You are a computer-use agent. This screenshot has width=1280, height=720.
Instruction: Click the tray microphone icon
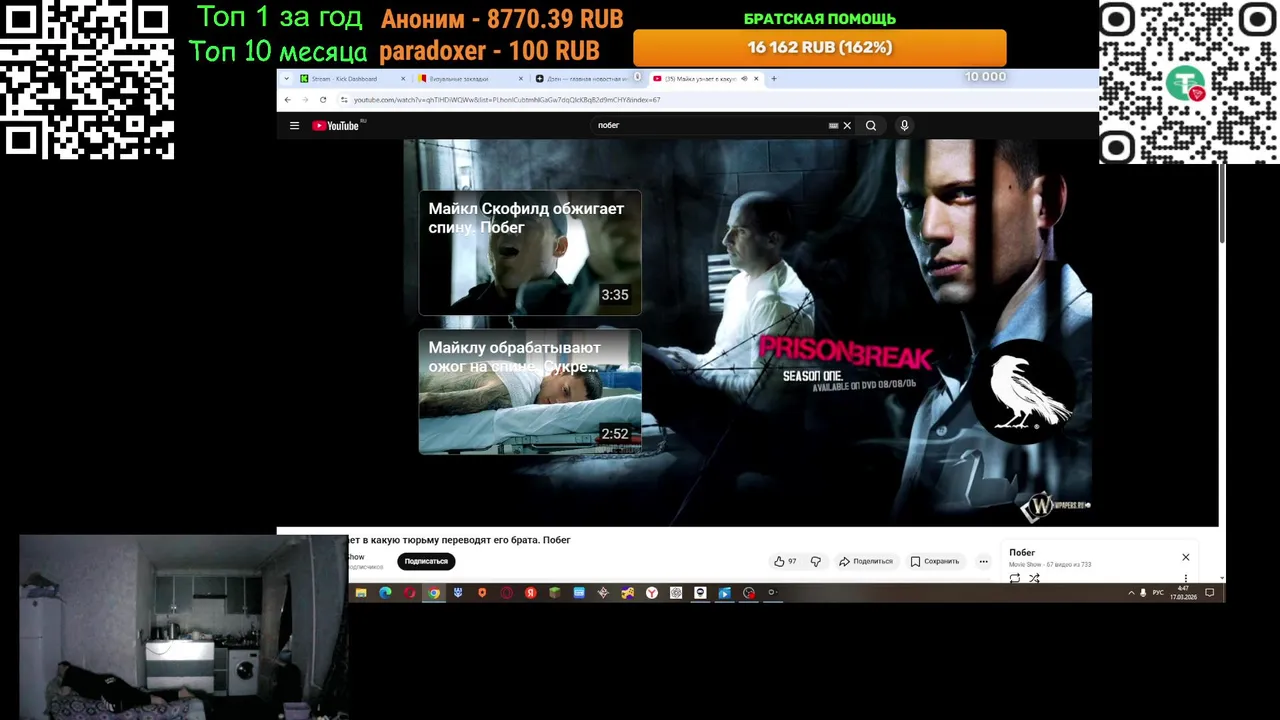point(1143,593)
